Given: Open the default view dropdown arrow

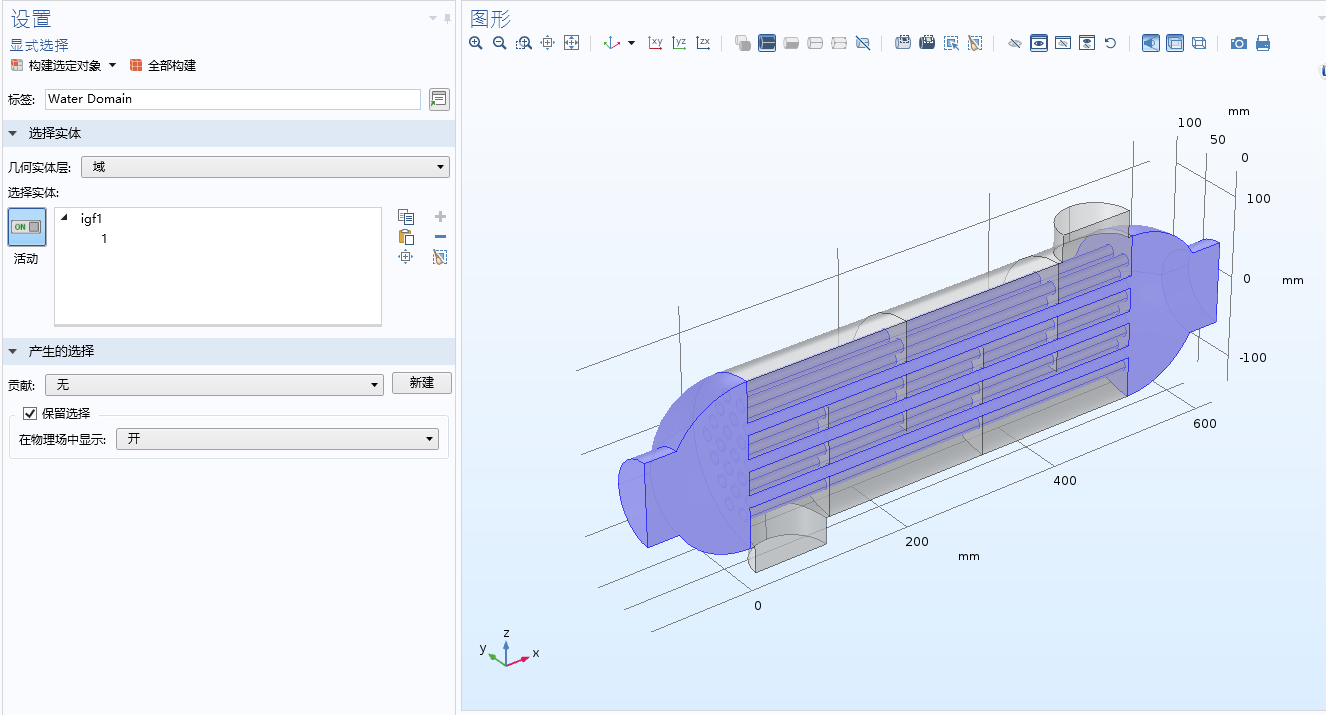Looking at the screenshot, I should point(631,43).
